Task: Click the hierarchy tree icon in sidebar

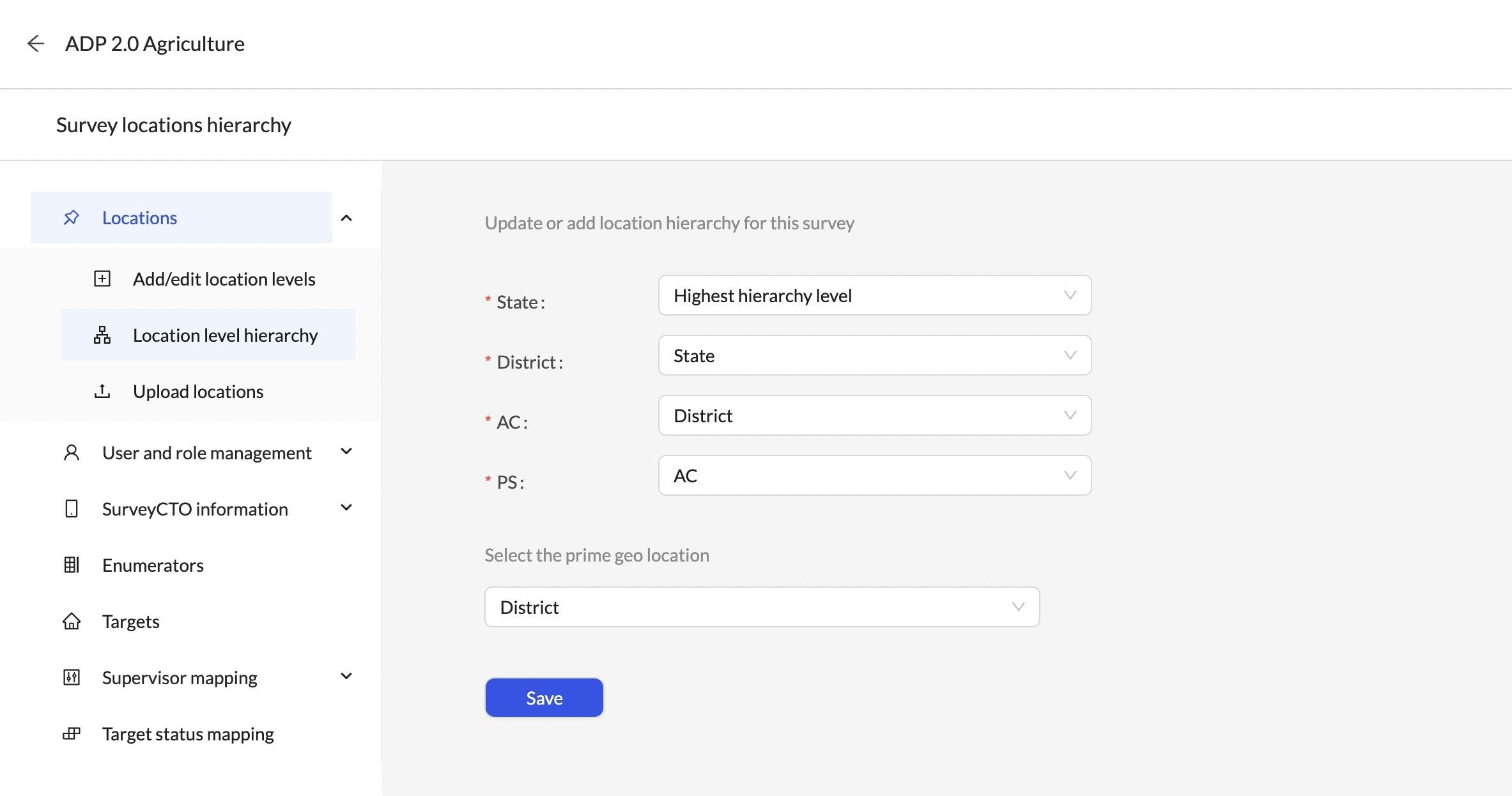Action: 102,335
